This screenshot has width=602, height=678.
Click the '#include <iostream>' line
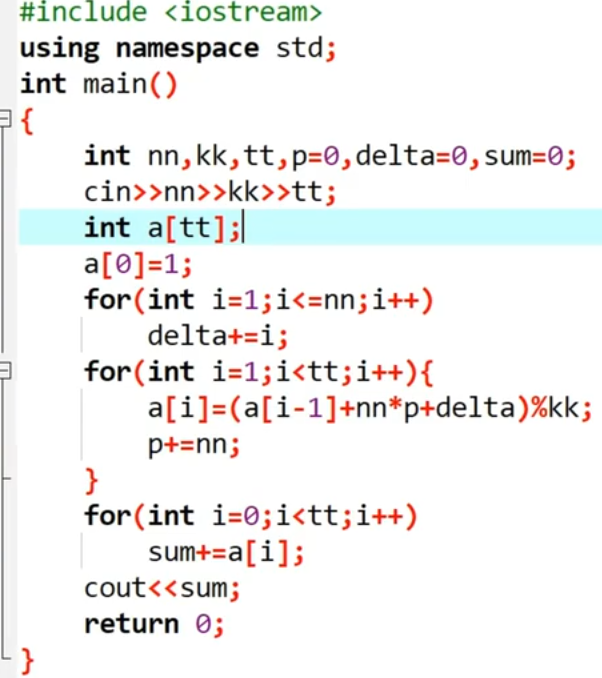pos(171,12)
